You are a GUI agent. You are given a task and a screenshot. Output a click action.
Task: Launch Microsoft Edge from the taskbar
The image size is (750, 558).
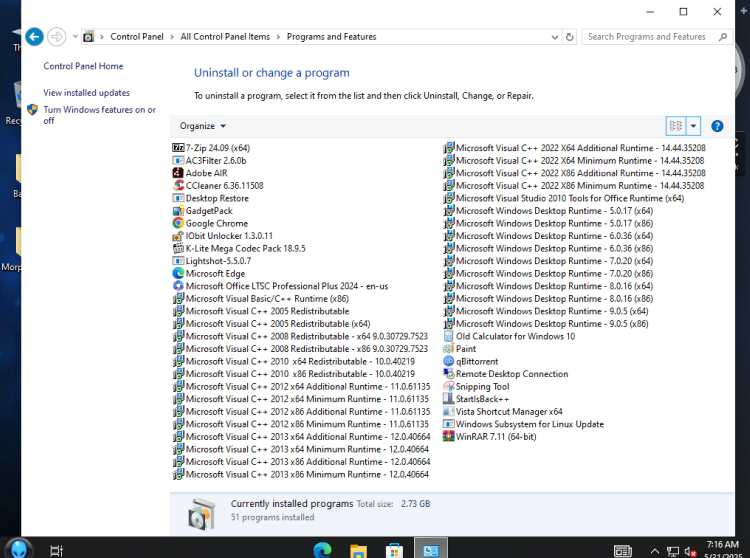(322, 550)
